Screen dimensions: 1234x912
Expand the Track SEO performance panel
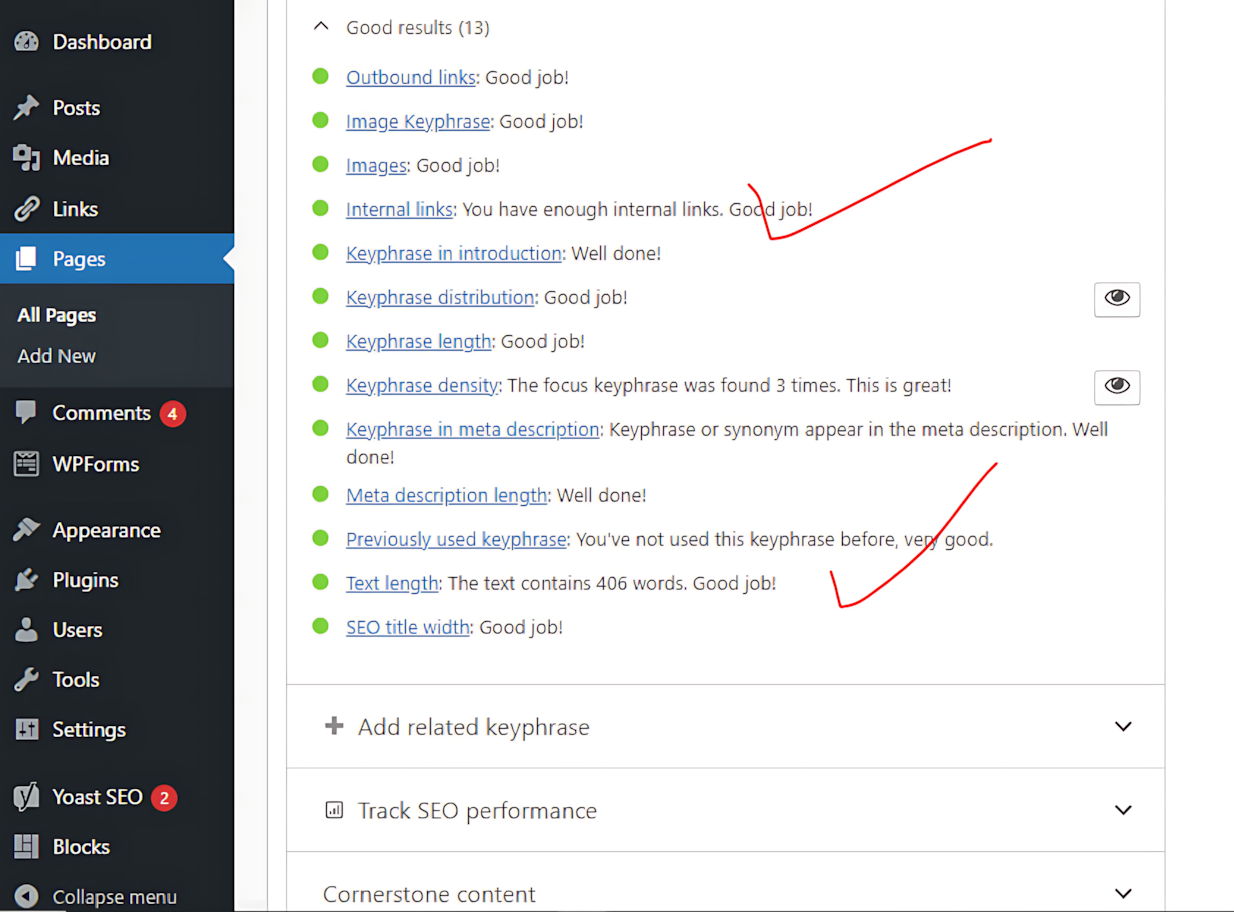[1123, 811]
